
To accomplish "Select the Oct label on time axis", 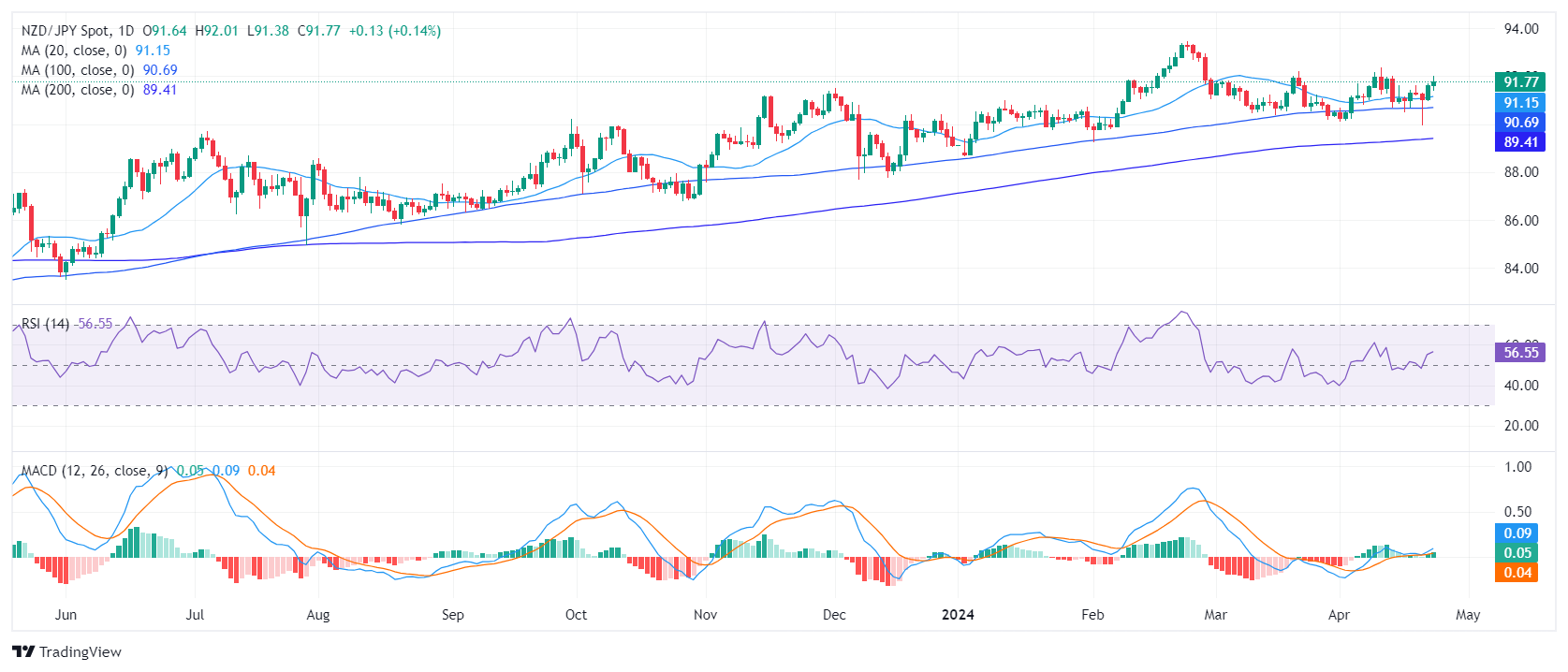I will pyautogui.click(x=576, y=615).
